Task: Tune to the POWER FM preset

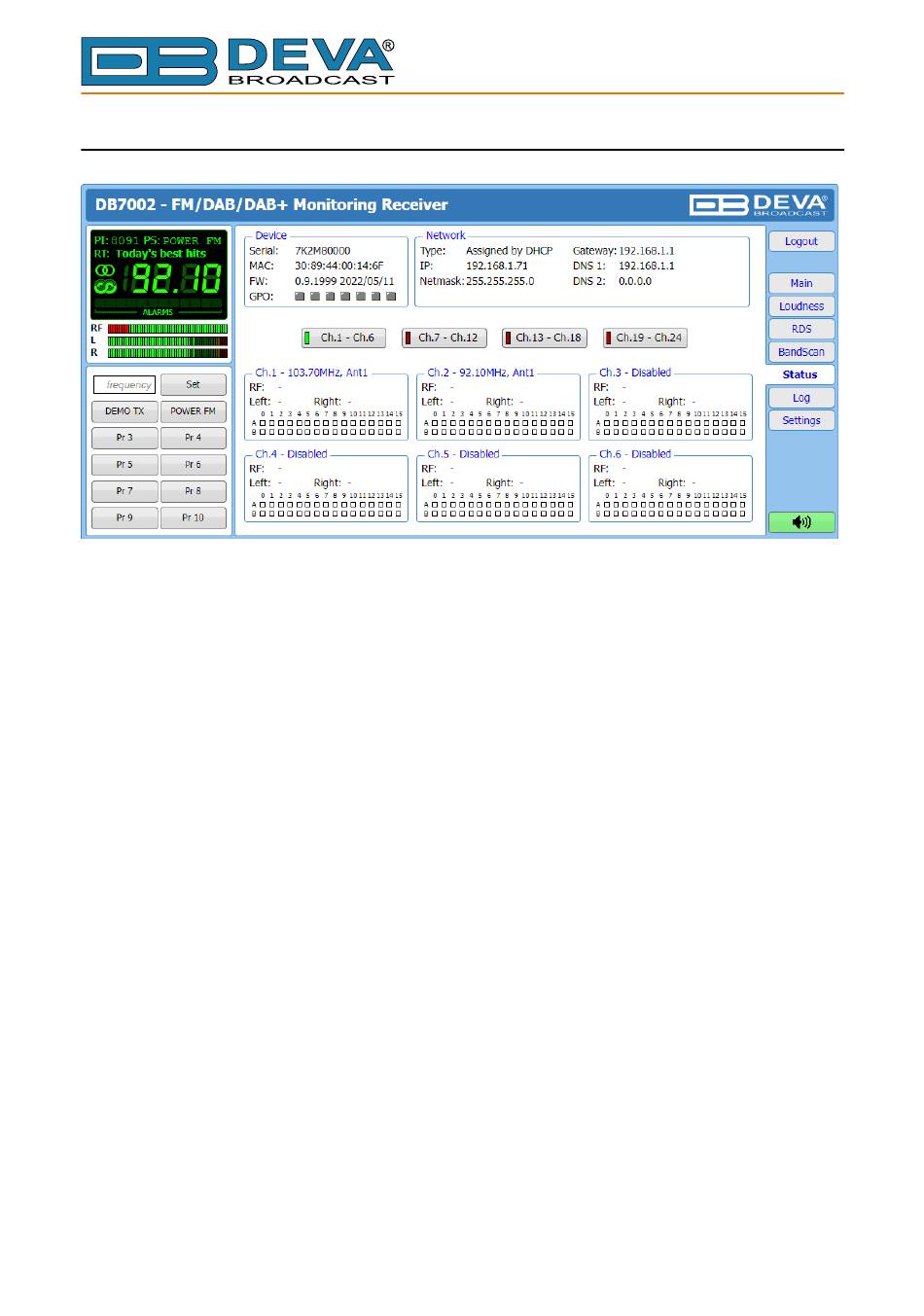Action: (193, 411)
